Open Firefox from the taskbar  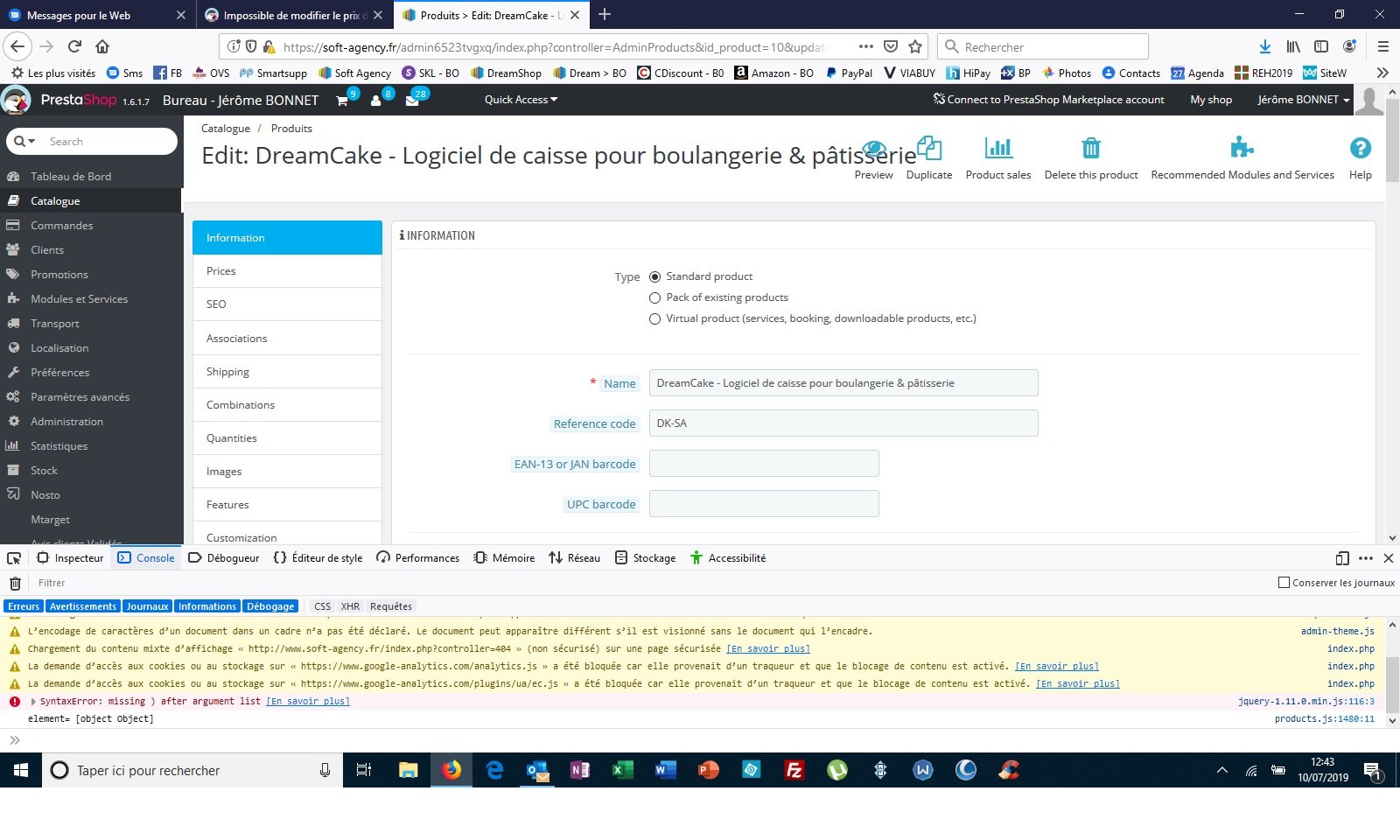tap(451, 770)
